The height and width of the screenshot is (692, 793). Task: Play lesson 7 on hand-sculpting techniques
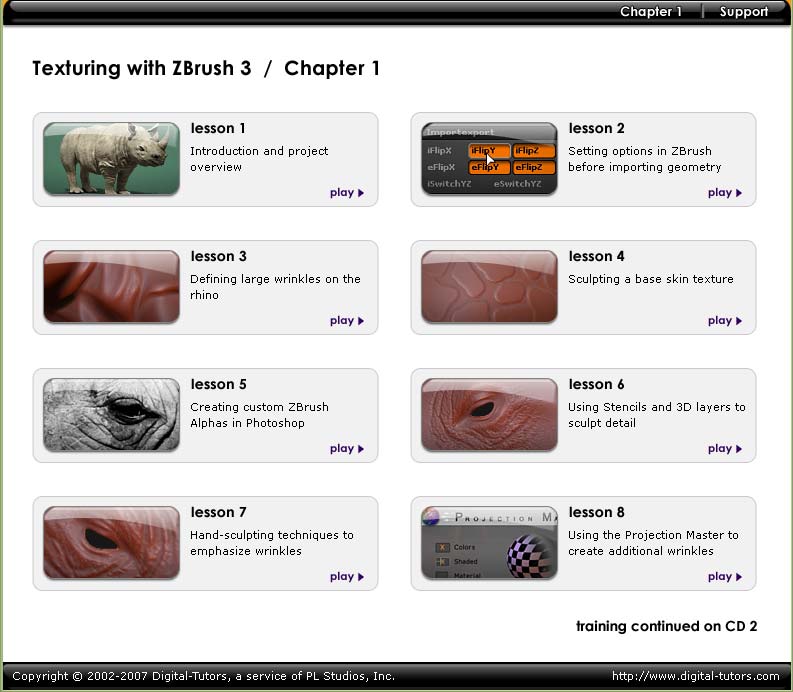point(346,577)
